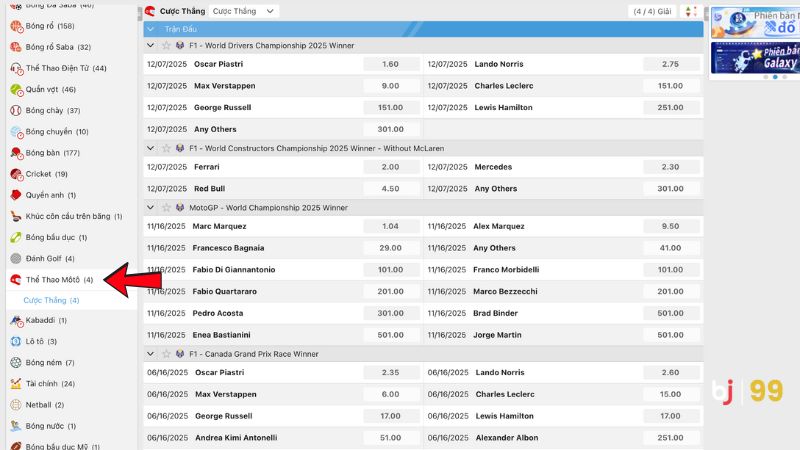Bet on Max Verstappen odds 9.00

(391, 86)
